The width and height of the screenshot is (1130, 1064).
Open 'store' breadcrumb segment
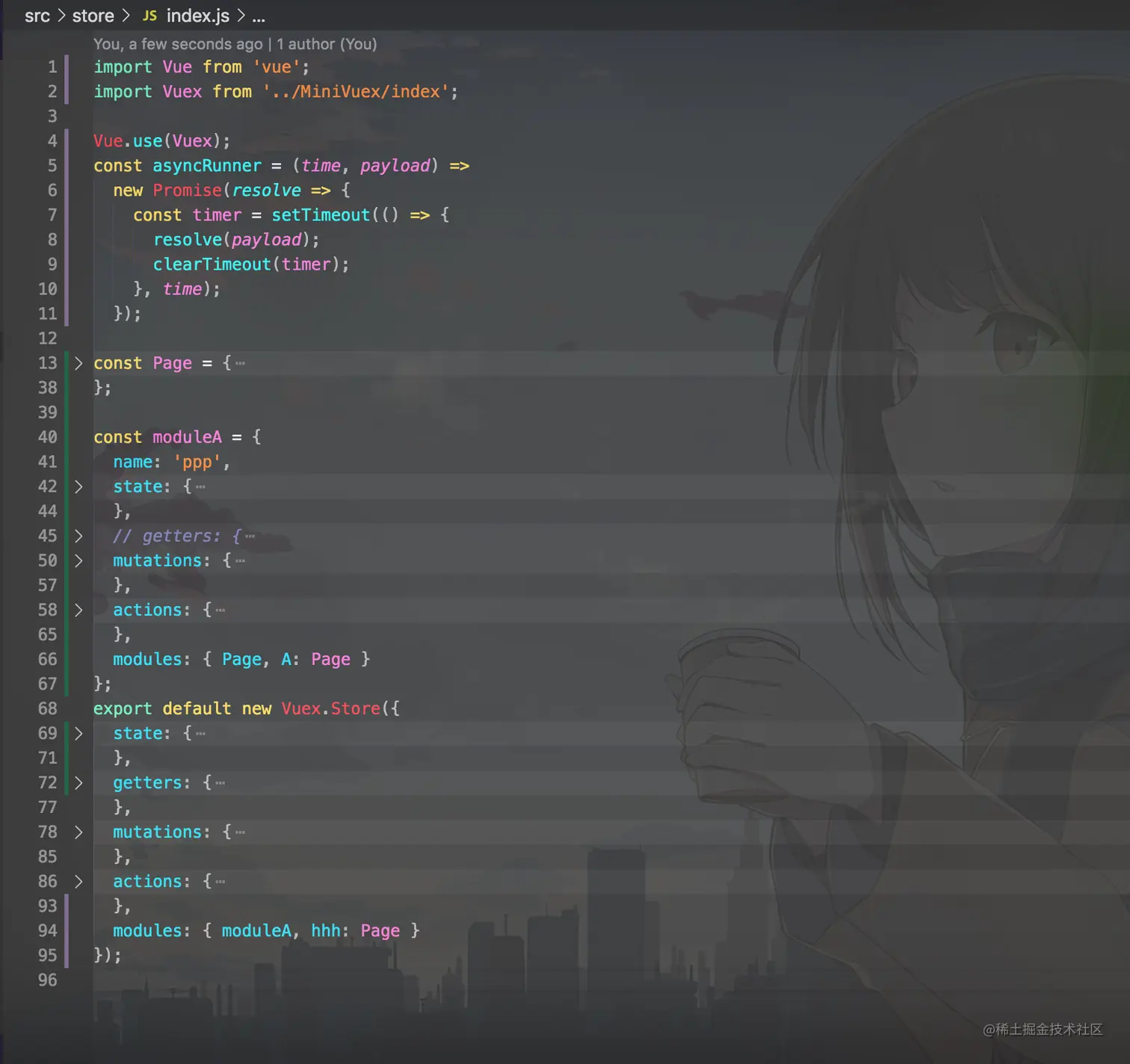tap(93, 16)
